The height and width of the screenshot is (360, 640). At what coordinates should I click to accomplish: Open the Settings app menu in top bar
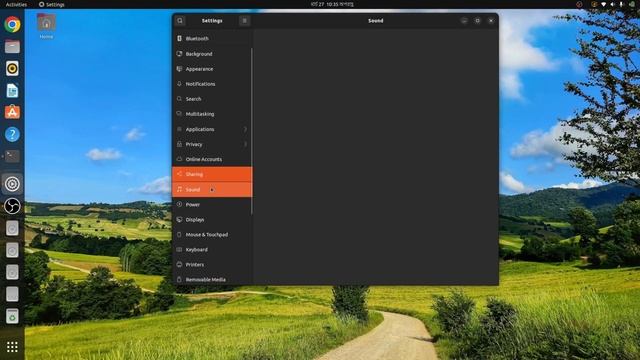point(52,4)
